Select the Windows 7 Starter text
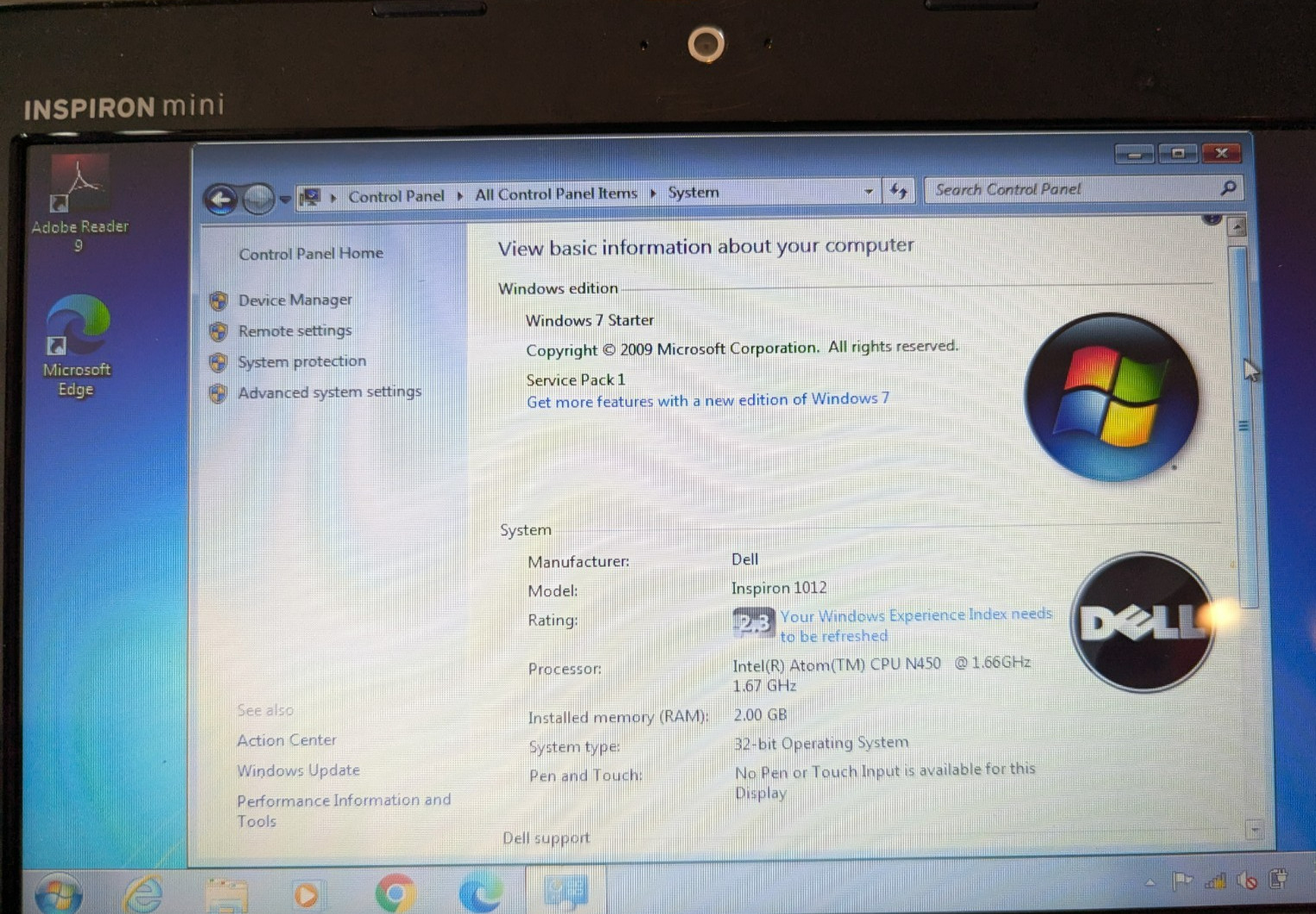1316x914 pixels. coord(590,321)
